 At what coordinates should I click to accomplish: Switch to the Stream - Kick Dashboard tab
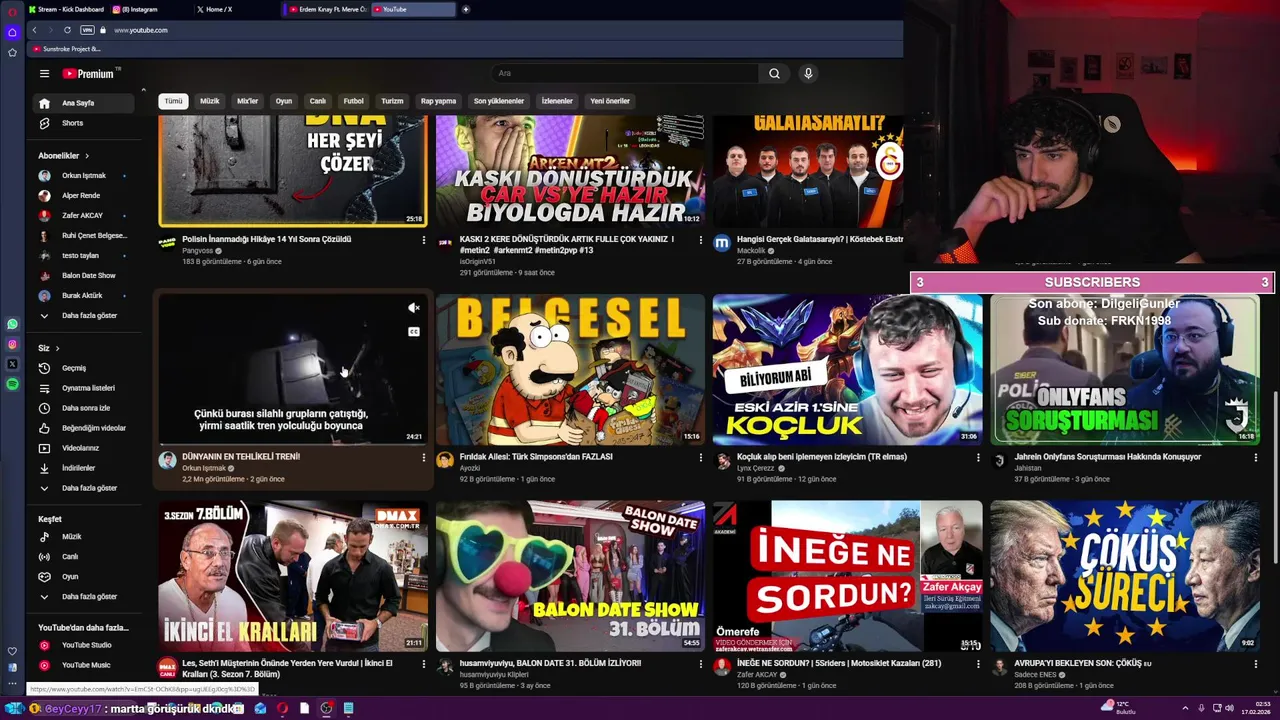(x=65, y=9)
